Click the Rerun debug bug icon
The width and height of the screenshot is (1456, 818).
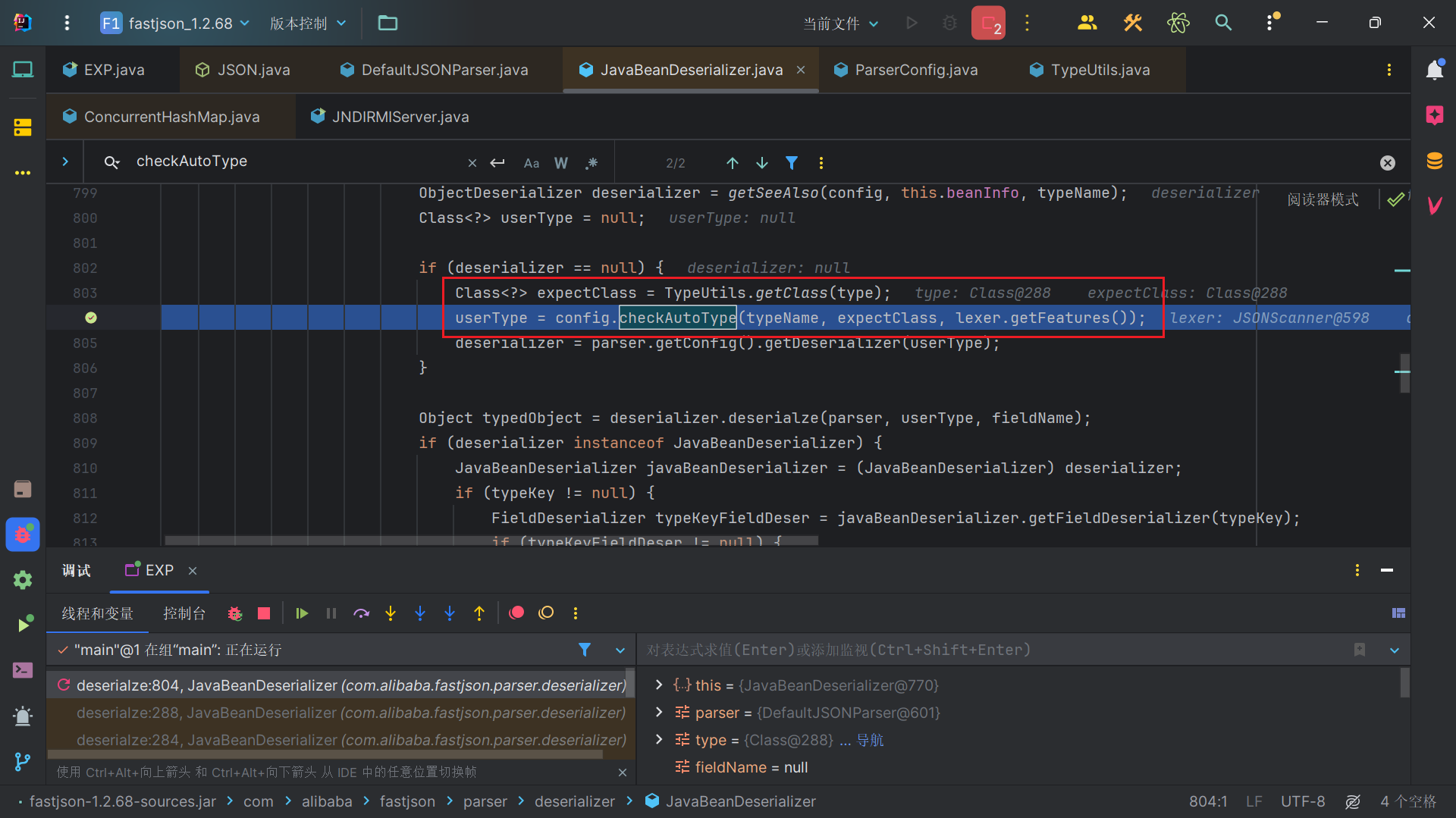[235, 613]
